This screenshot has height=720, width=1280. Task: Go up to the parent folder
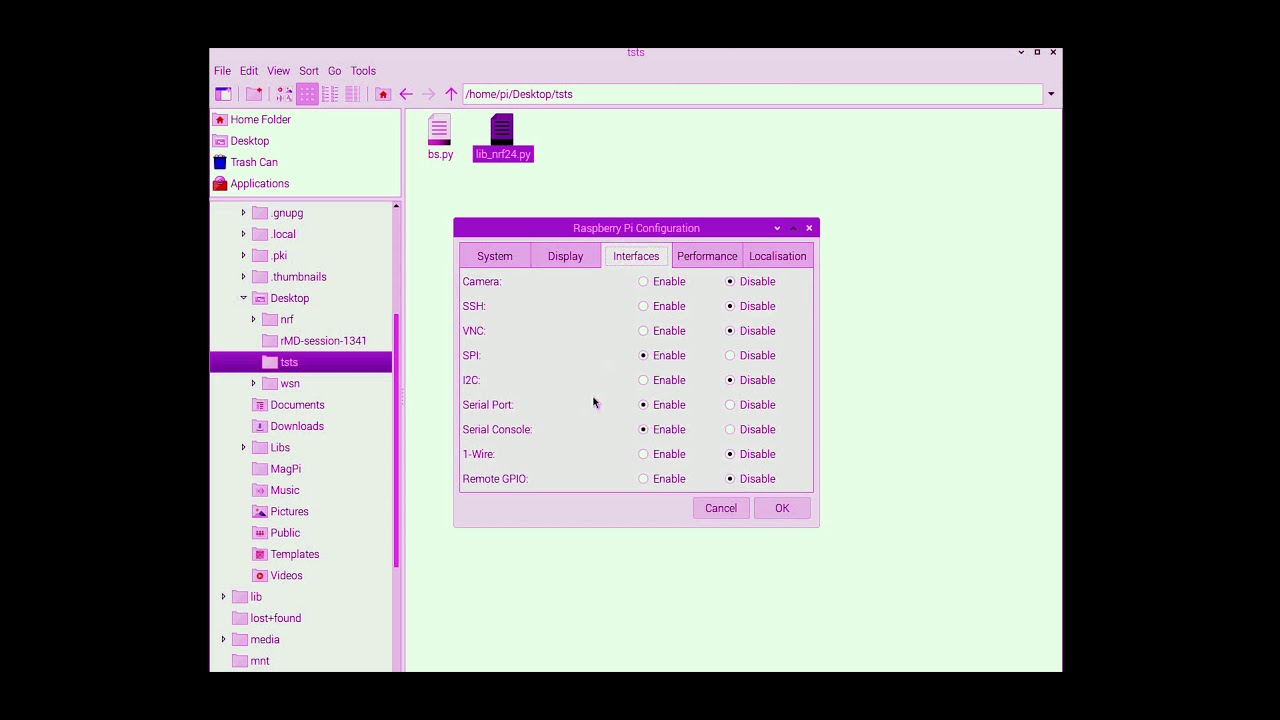(x=451, y=94)
